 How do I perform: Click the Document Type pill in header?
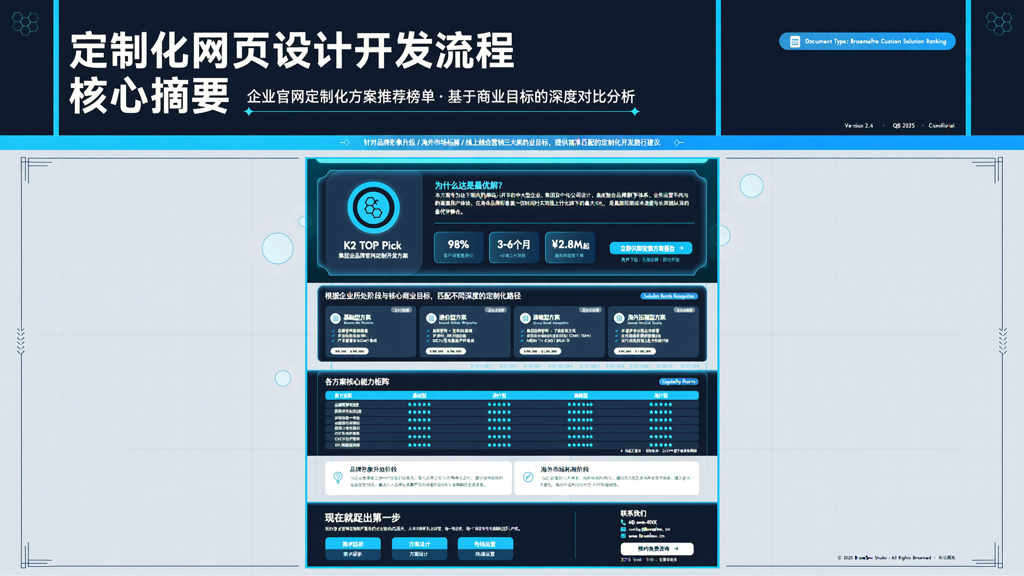pyautogui.click(x=867, y=41)
